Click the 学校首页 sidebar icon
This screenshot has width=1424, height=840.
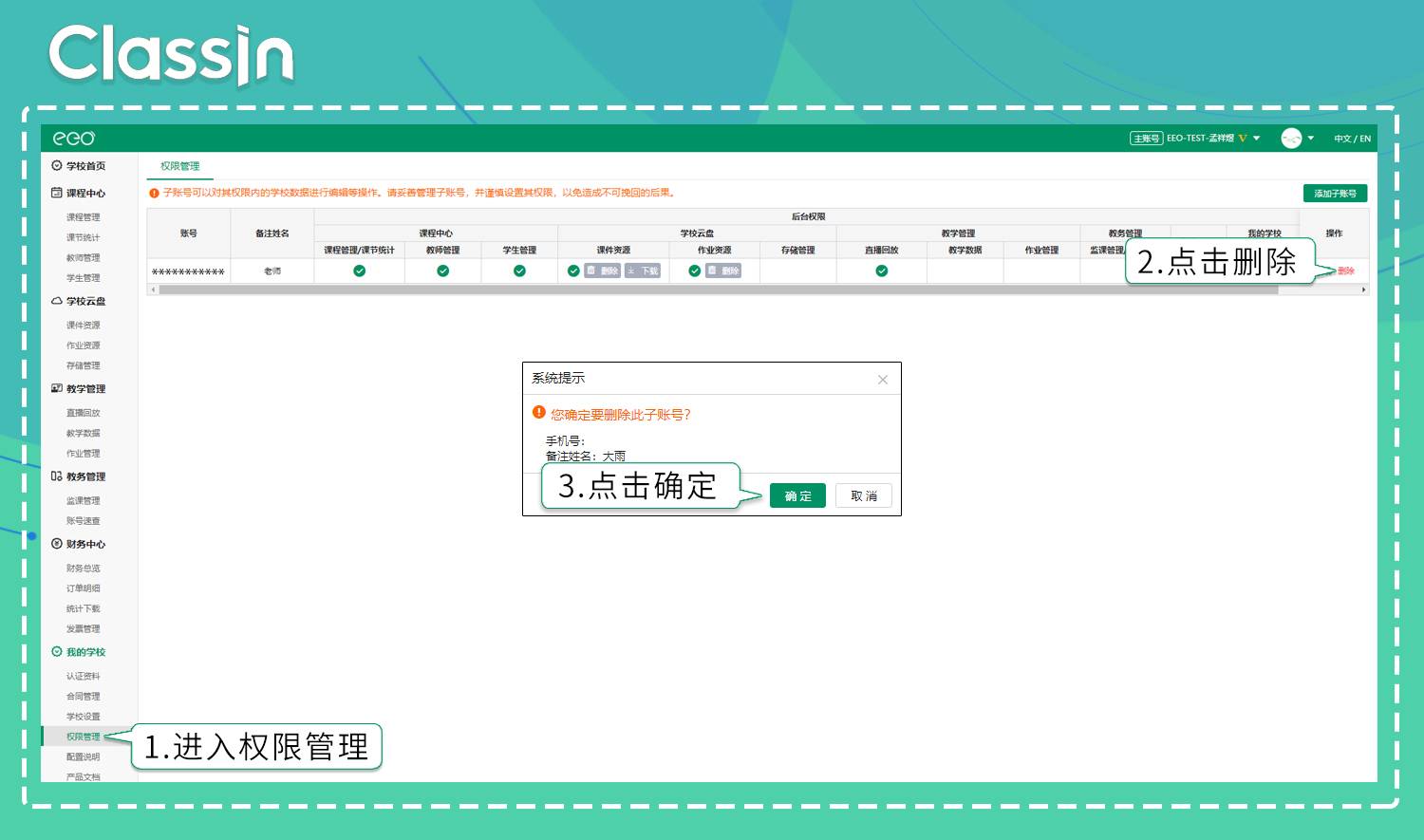[x=57, y=165]
